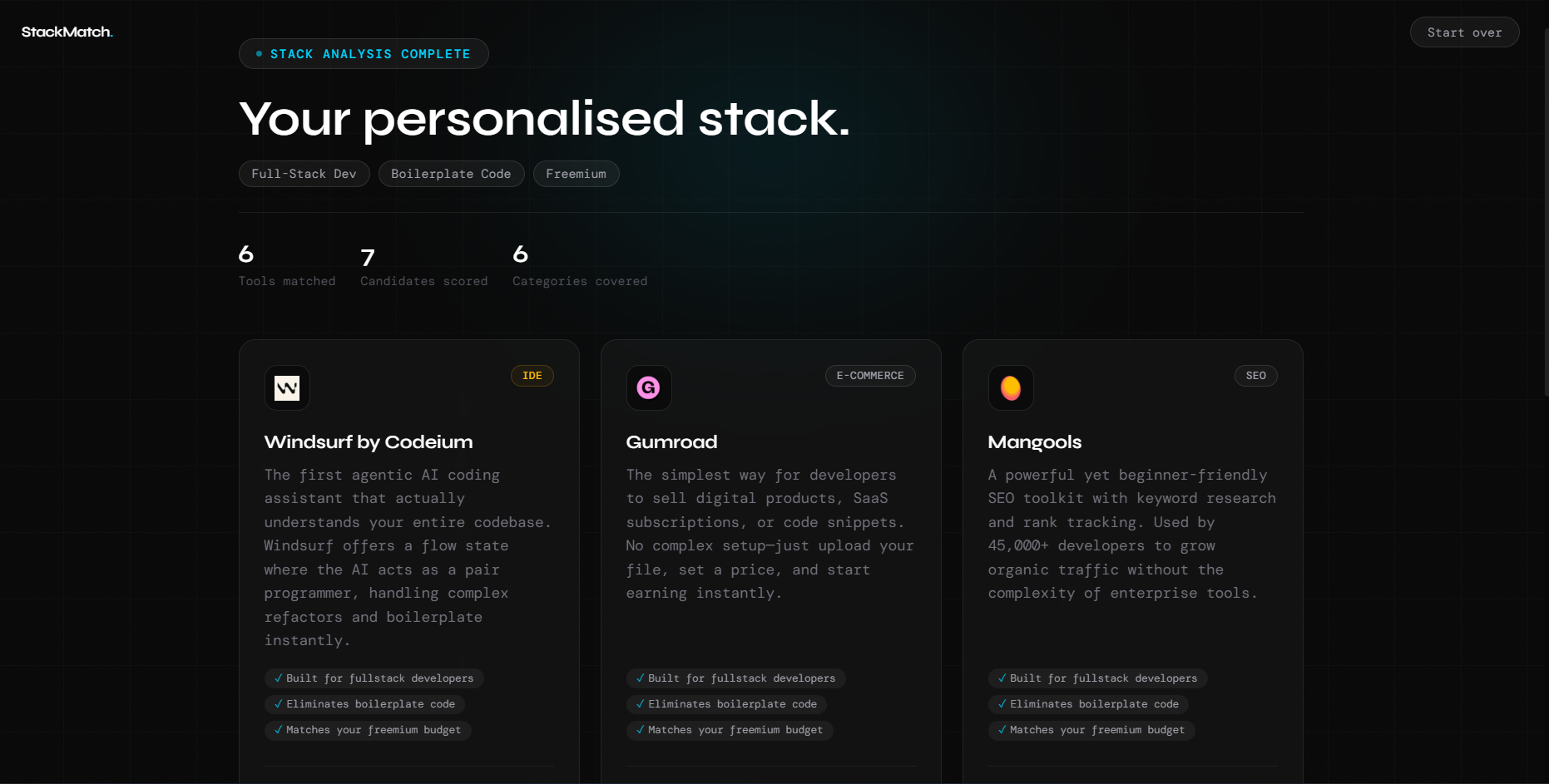Click the Mangools flame icon

(1010, 387)
